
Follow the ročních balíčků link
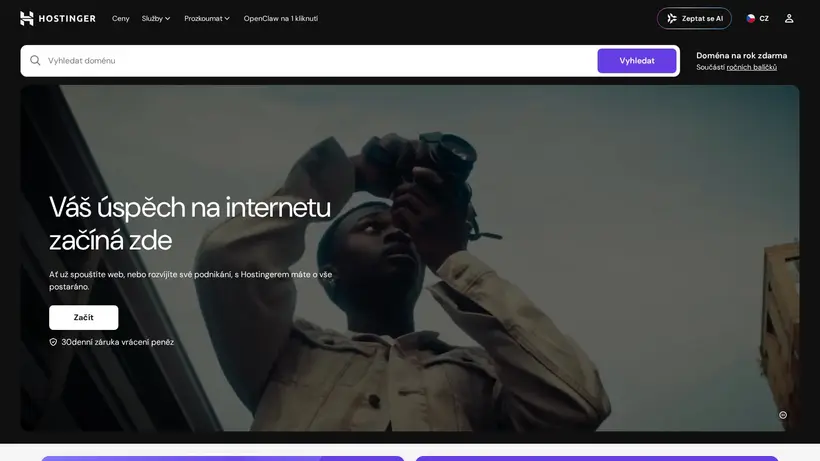[751, 67]
